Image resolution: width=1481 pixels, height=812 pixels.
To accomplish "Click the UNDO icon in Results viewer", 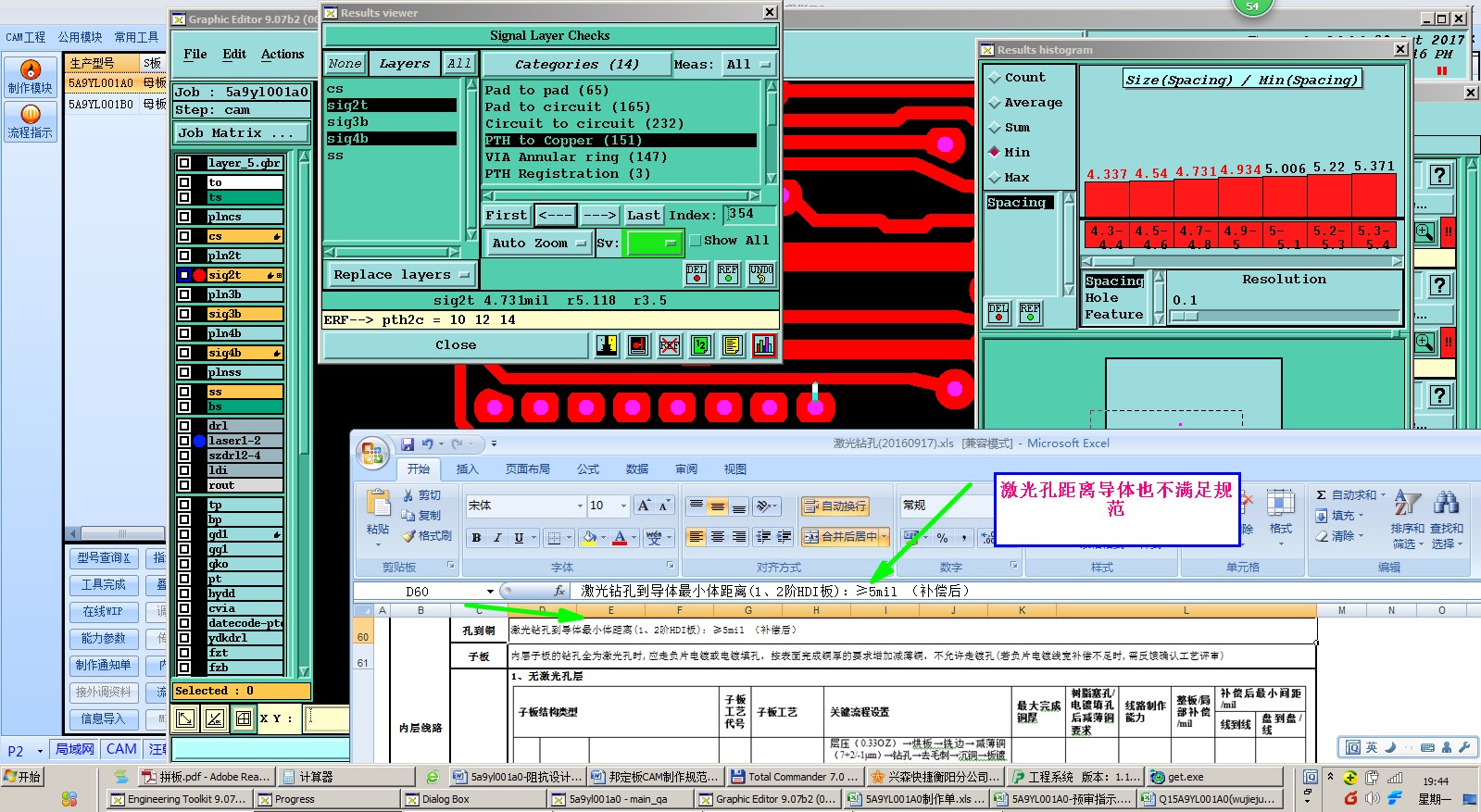I will [x=761, y=273].
